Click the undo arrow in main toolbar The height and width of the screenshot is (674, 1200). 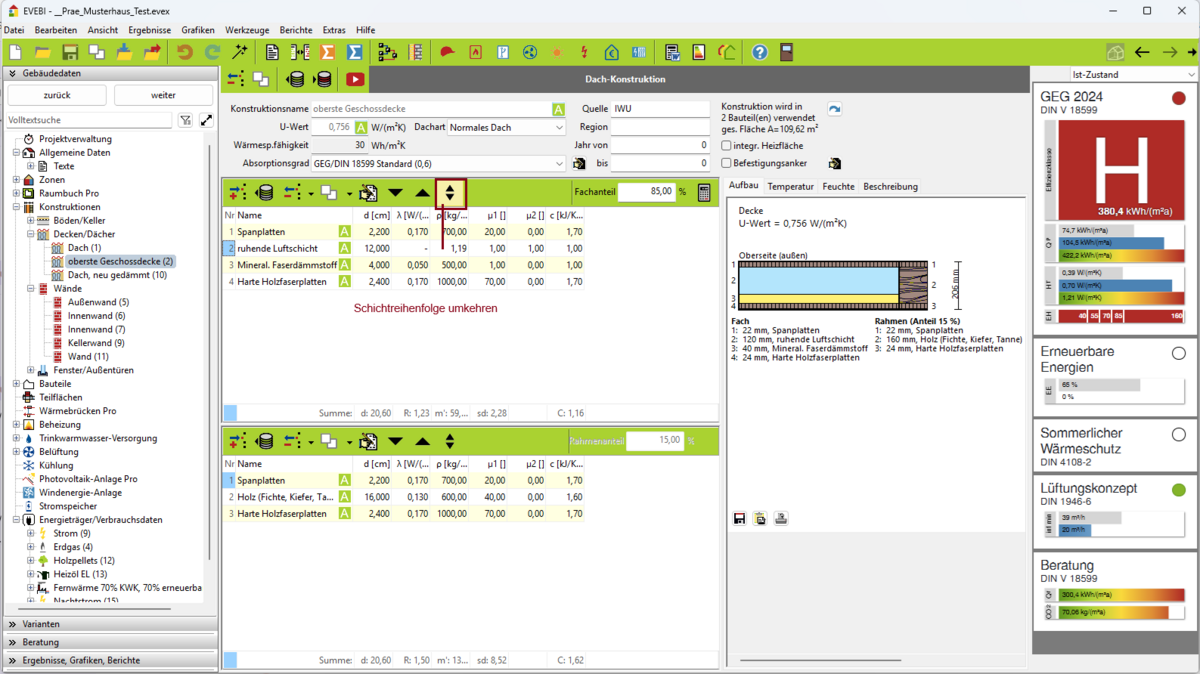[x=184, y=52]
